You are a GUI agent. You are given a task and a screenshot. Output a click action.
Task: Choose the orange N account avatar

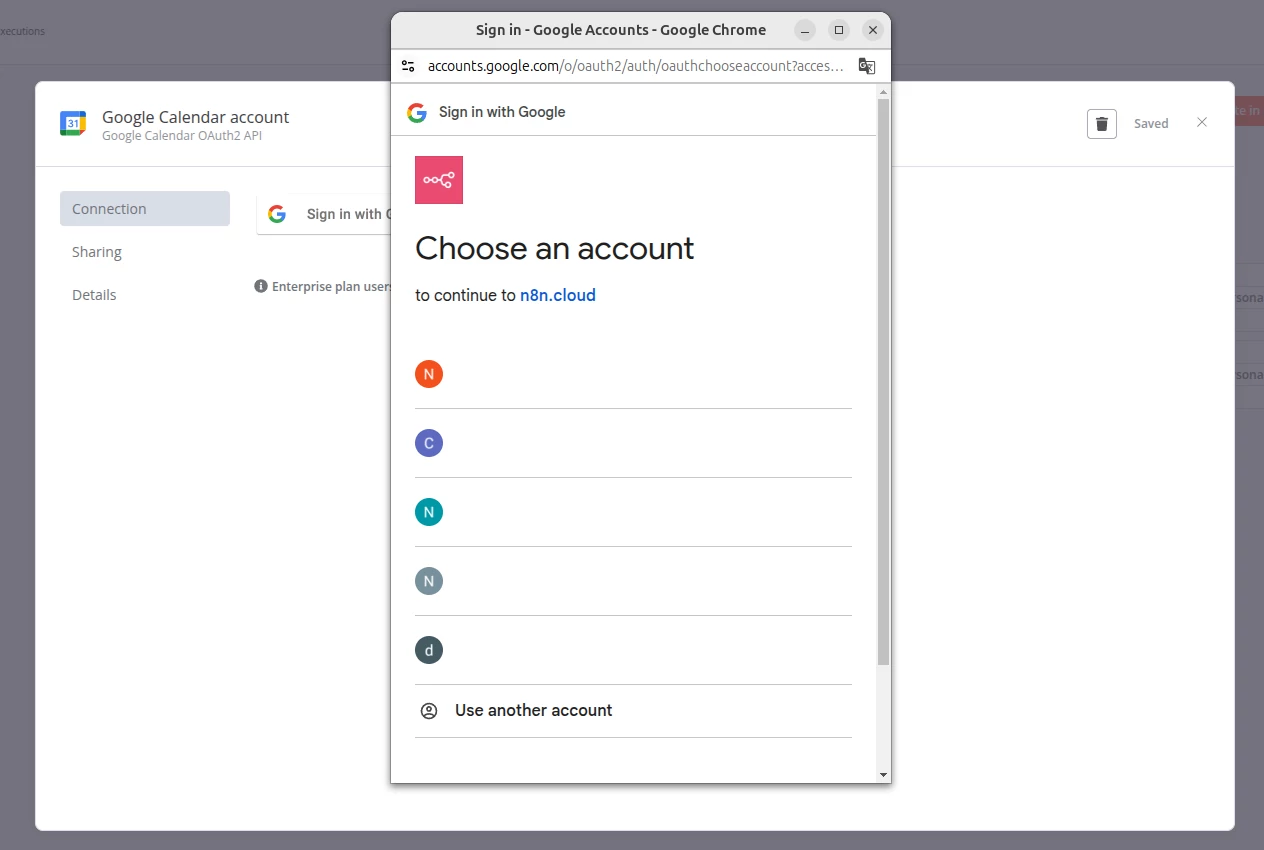(429, 374)
